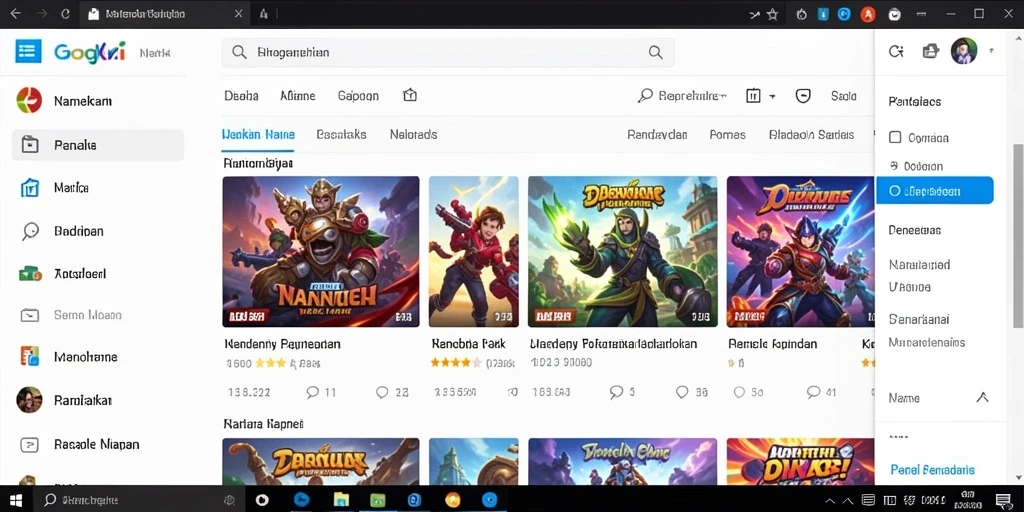Click the Reprehuler search icon
The height and width of the screenshot is (512, 1024).
(645, 96)
